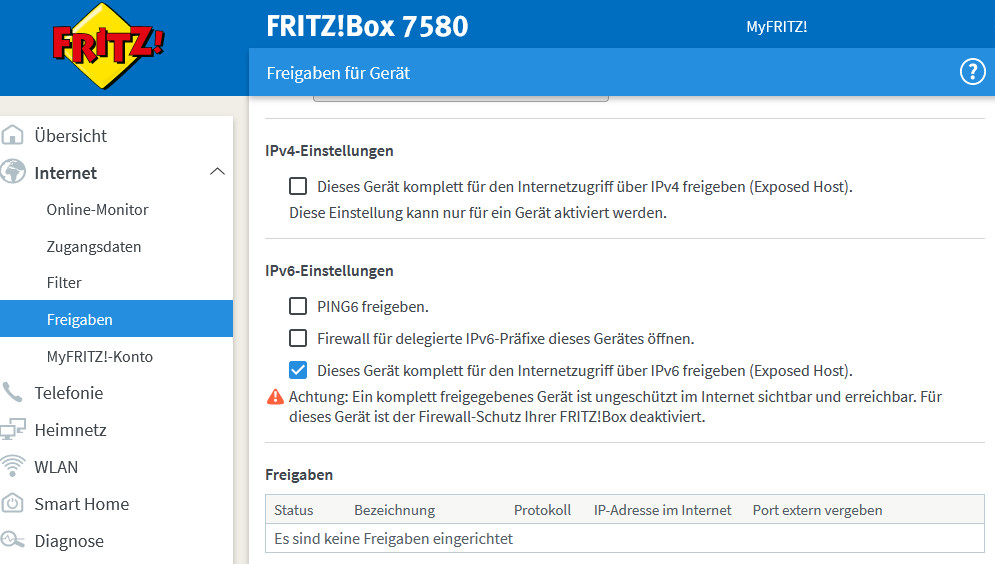Screen dimensions: 995x564
Task: Click IPv4-Einstellungen heading
Action: point(329,151)
